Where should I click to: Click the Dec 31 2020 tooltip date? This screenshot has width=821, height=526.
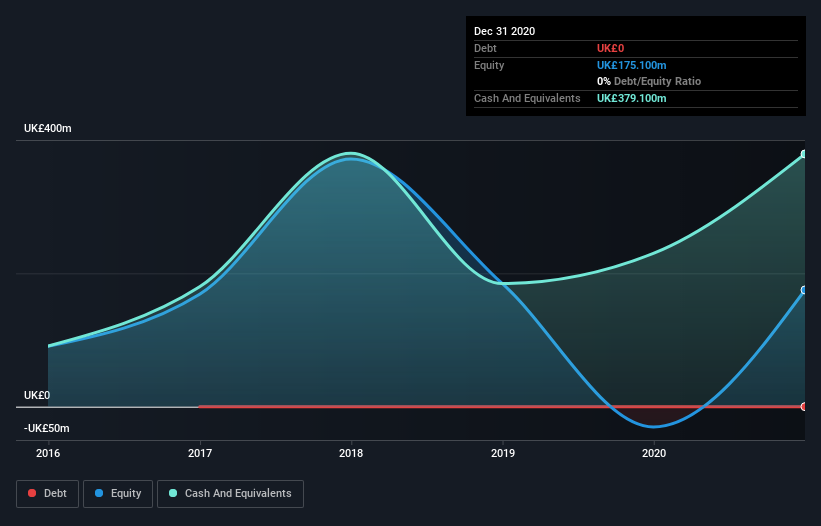[x=504, y=31]
